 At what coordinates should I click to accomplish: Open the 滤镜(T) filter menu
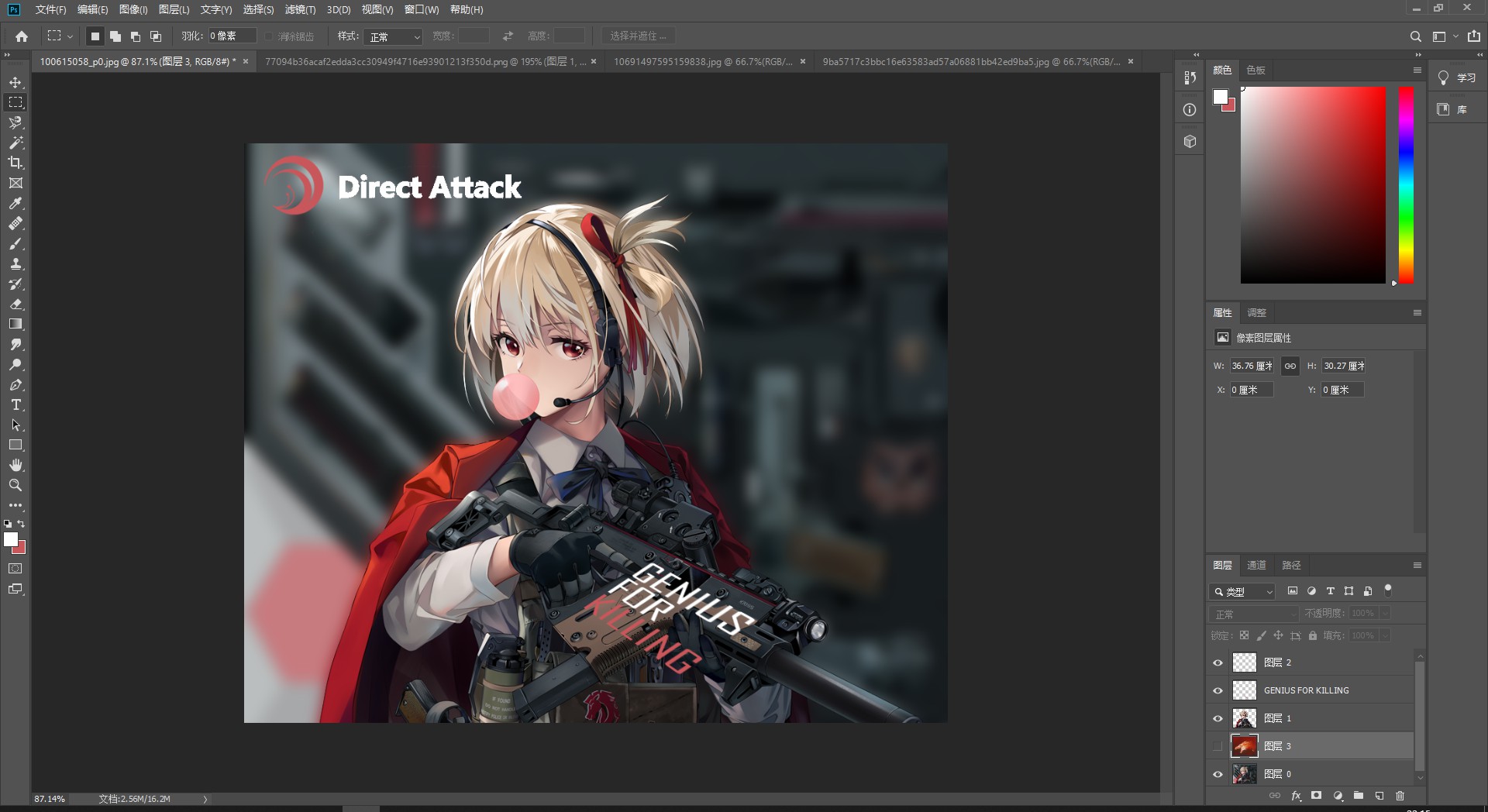300,9
